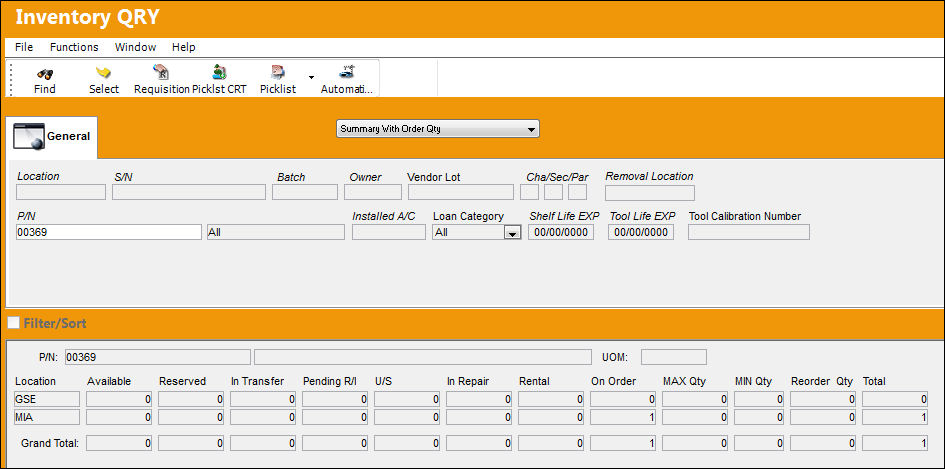The width and height of the screenshot is (945, 469).
Task: Open the File menu
Action: 24,47
